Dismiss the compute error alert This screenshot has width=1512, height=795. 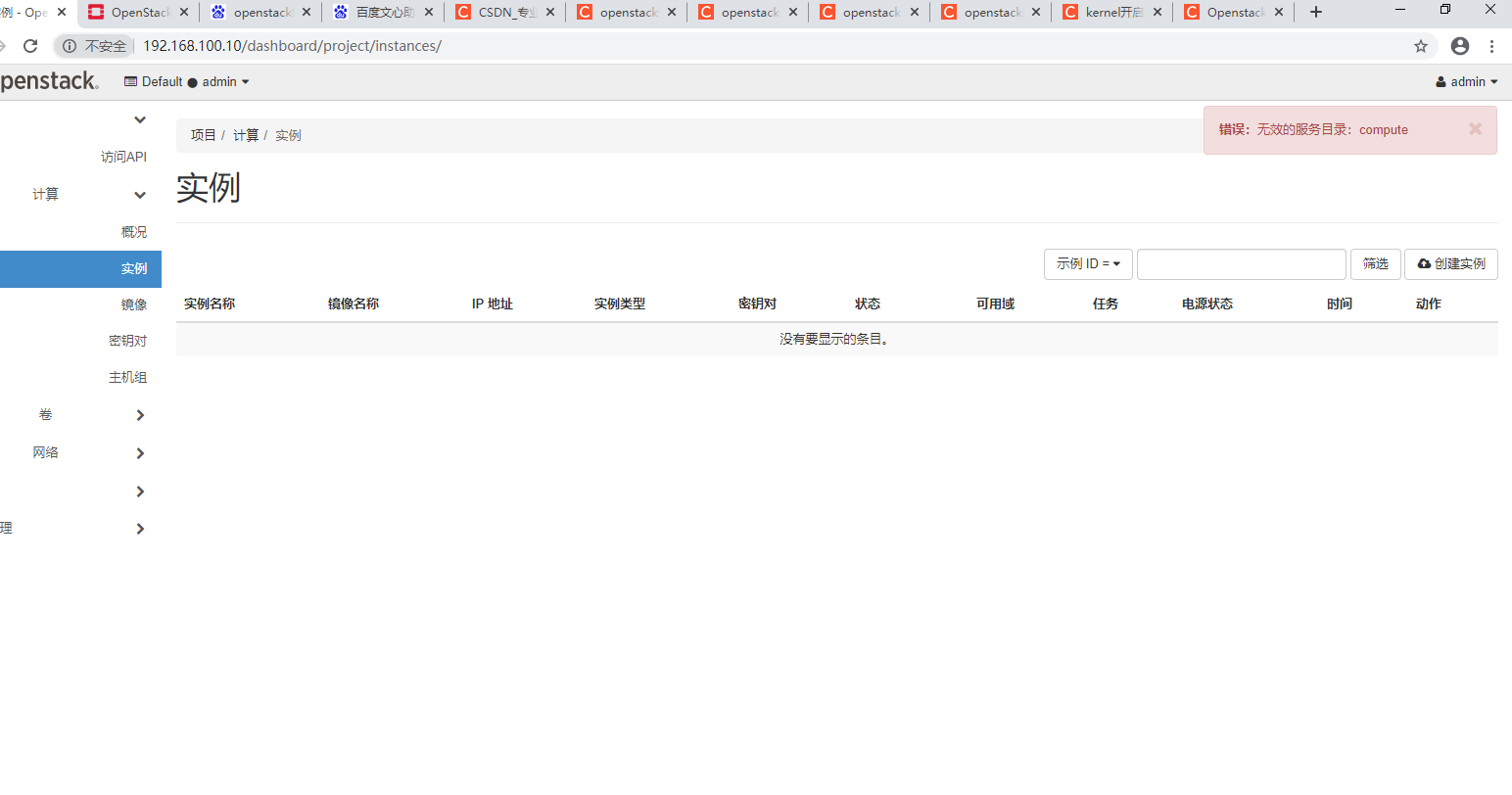pos(1476,129)
